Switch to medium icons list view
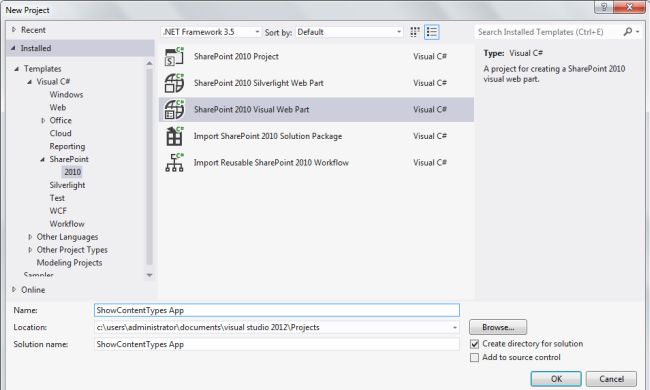 click(x=432, y=32)
